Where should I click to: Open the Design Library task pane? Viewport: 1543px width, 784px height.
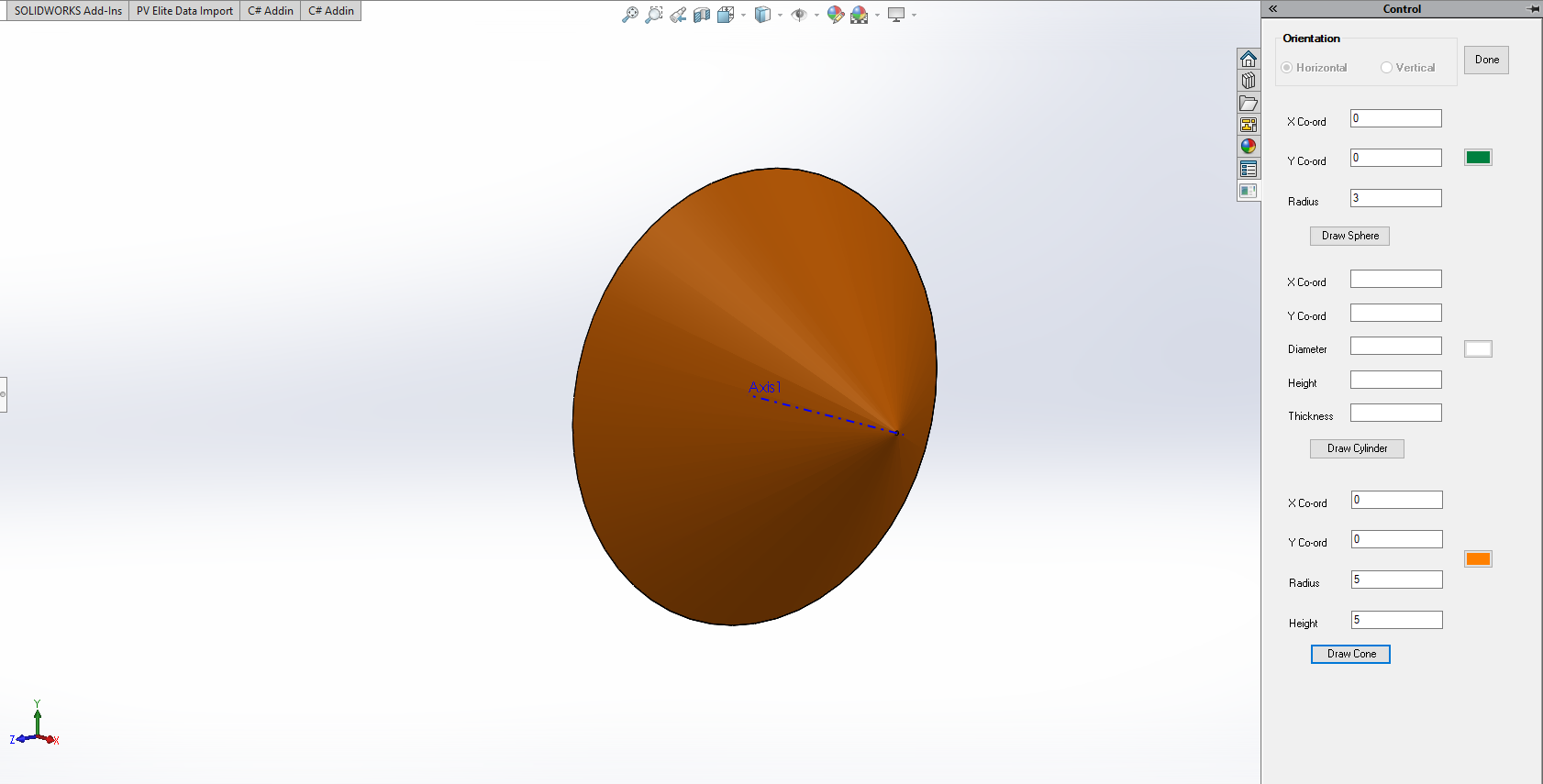click(1249, 81)
